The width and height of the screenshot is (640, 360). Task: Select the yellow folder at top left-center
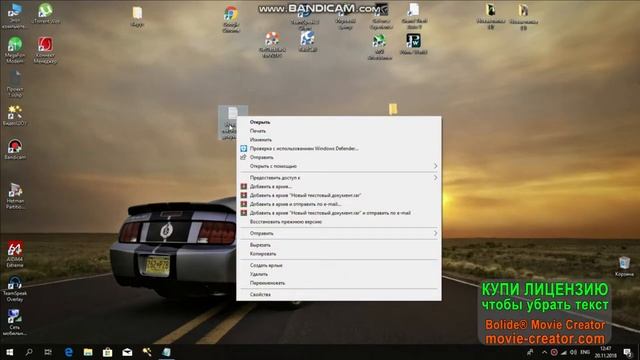pyautogui.click(x=137, y=16)
